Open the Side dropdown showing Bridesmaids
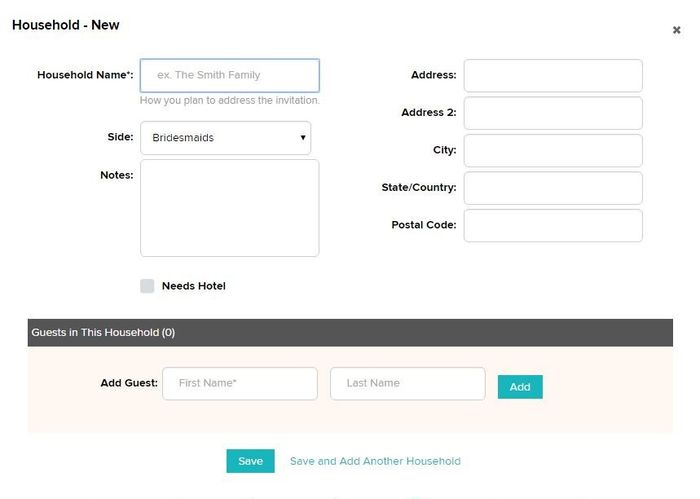The width and height of the screenshot is (700, 499). [x=225, y=138]
